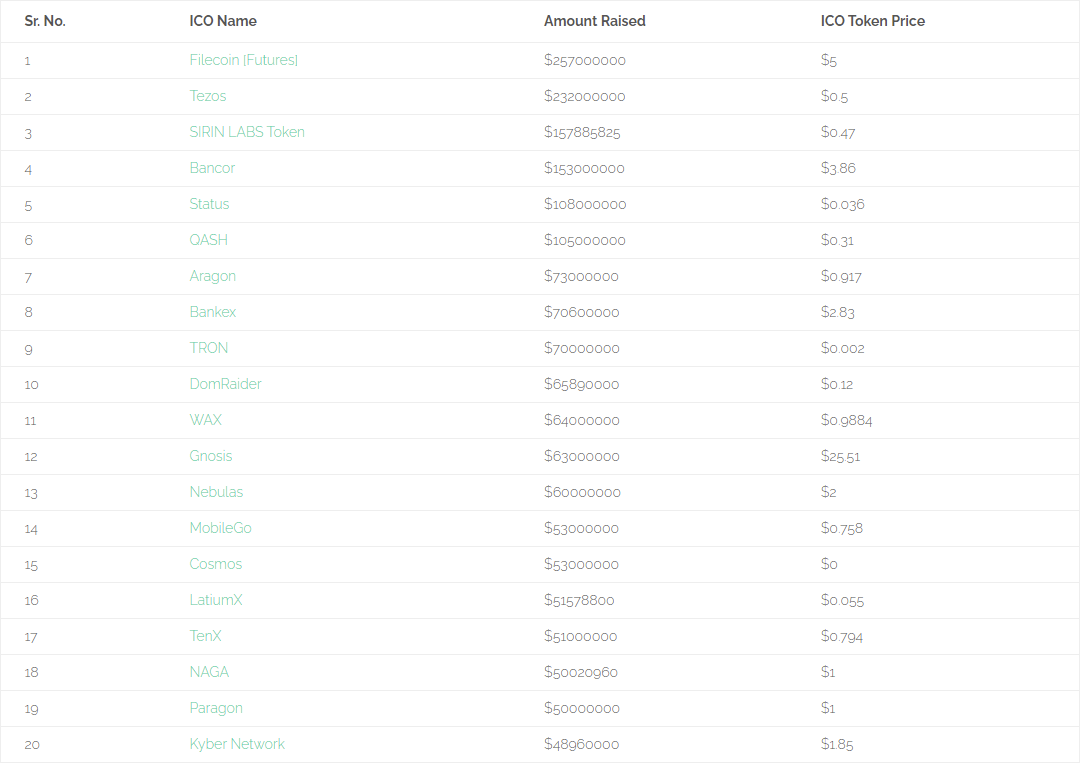Click the Aragon link
This screenshot has width=1080, height=763.
coord(213,276)
